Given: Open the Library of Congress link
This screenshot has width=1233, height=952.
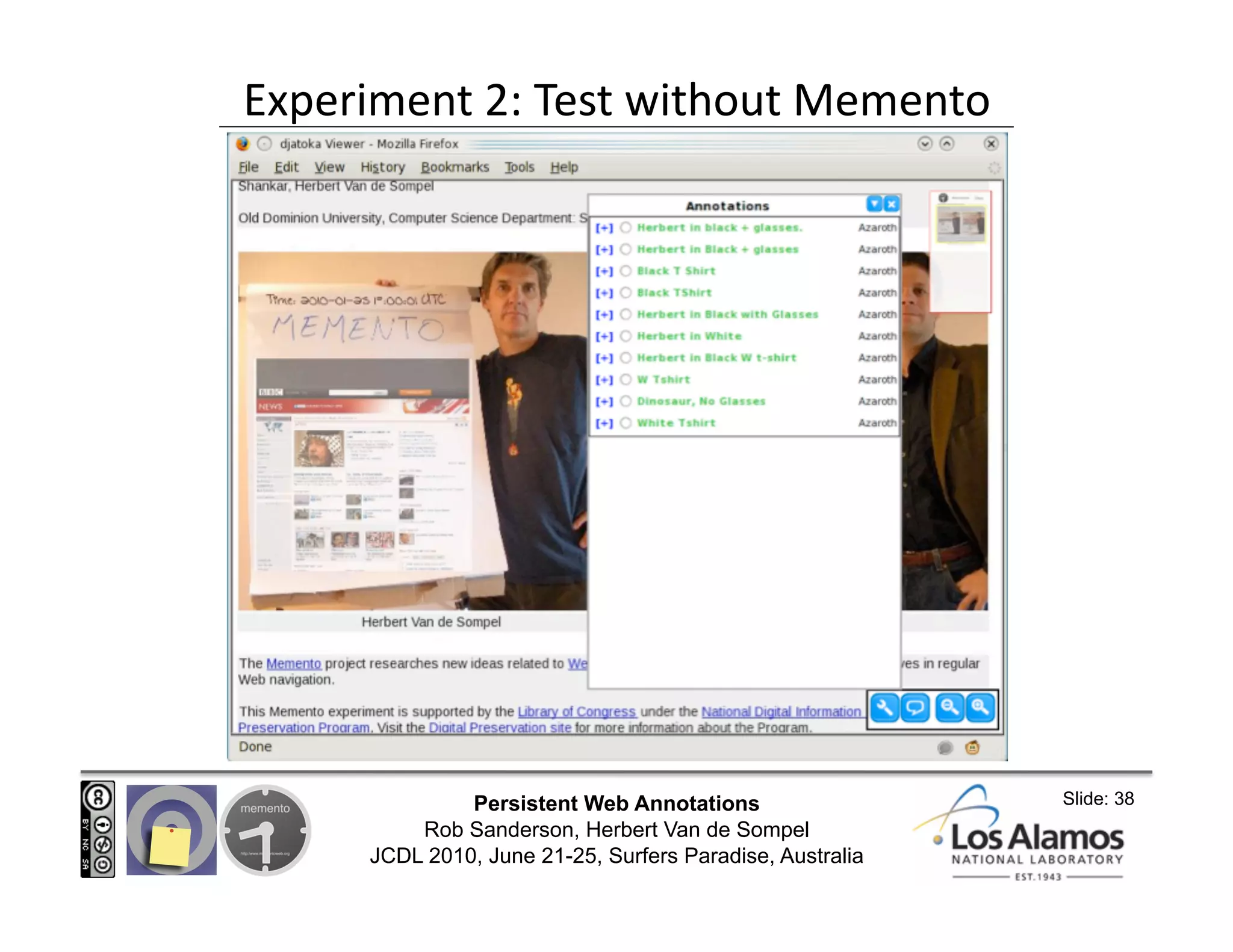Looking at the screenshot, I should (x=576, y=711).
